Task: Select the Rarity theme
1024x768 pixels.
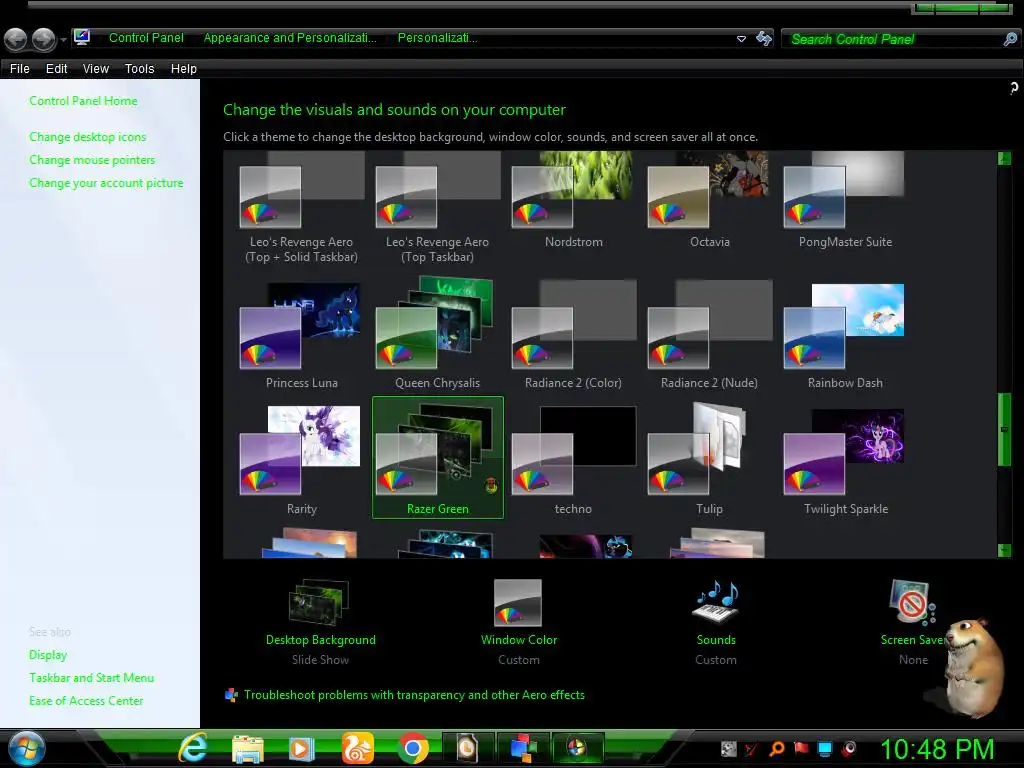Action: [301, 460]
